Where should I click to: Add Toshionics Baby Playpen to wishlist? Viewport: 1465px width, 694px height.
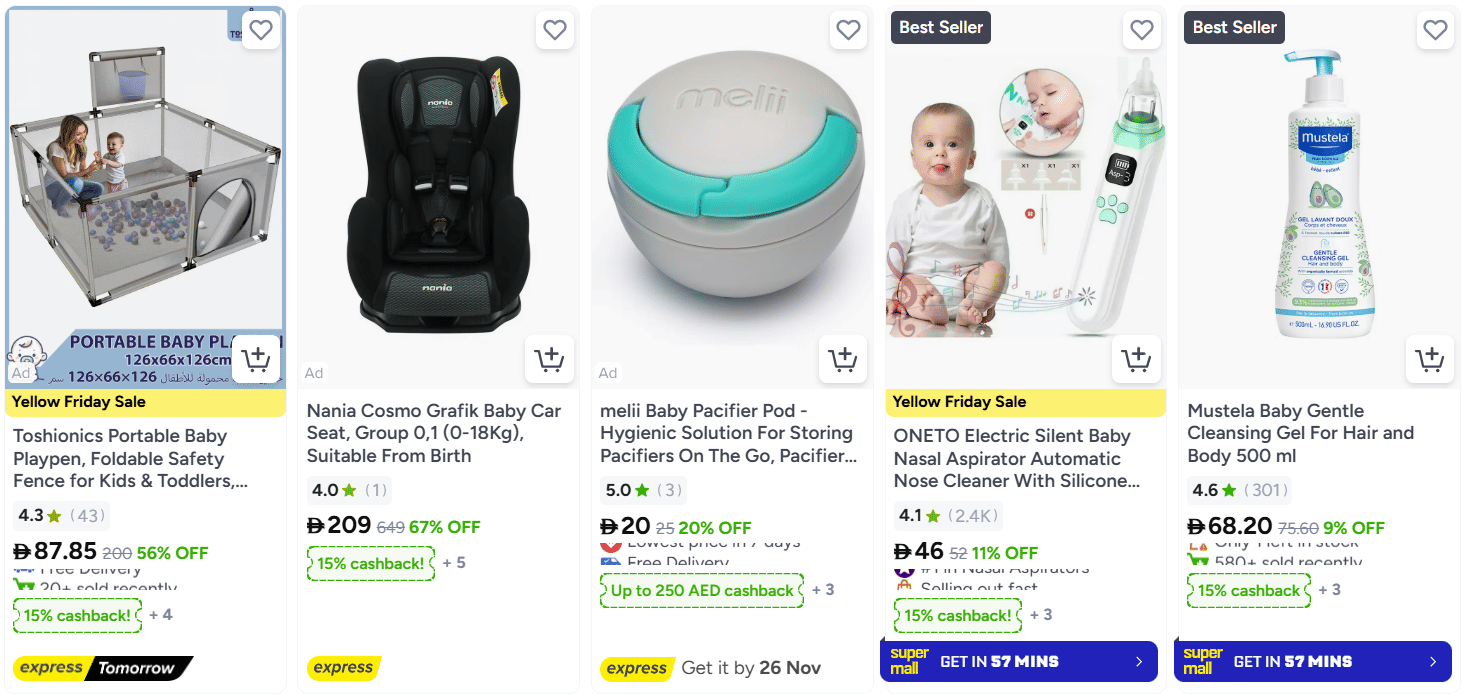click(261, 30)
